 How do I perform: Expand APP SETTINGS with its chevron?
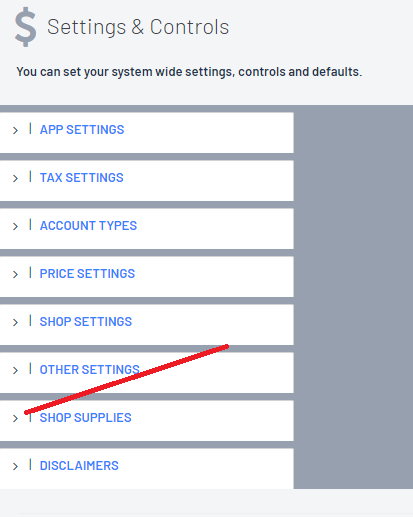(x=15, y=130)
